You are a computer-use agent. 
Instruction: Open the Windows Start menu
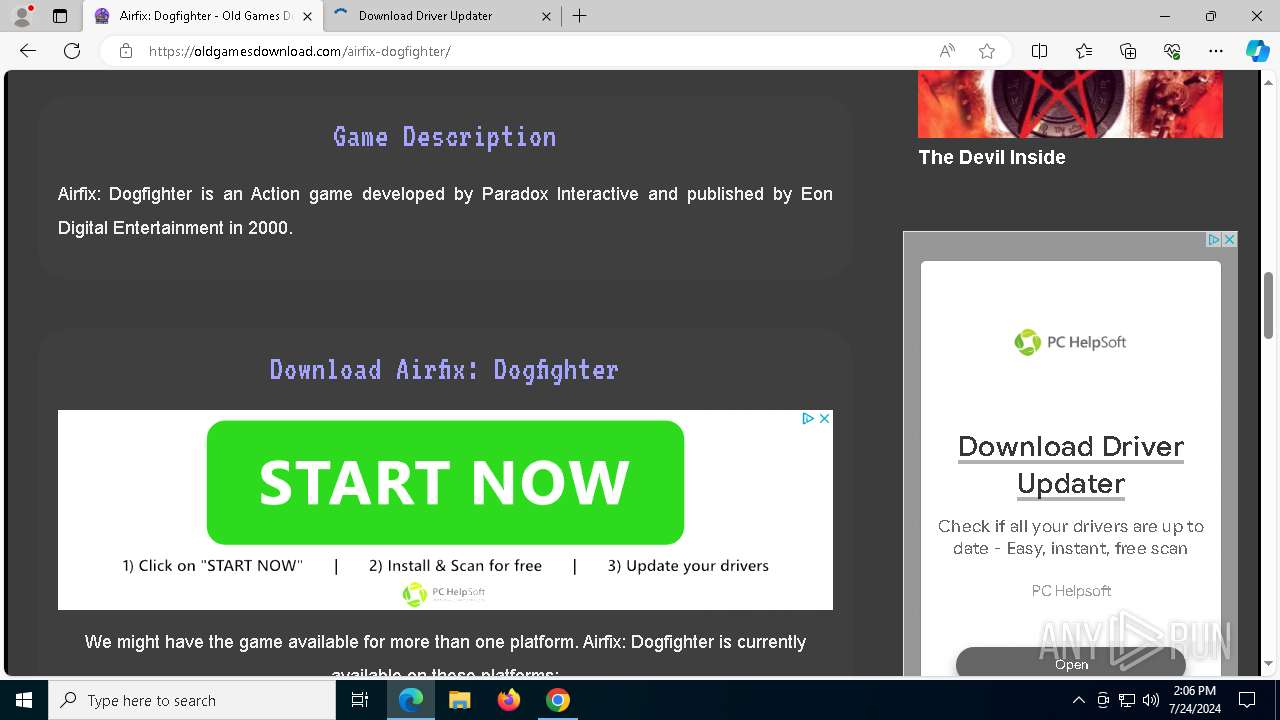(24, 700)
